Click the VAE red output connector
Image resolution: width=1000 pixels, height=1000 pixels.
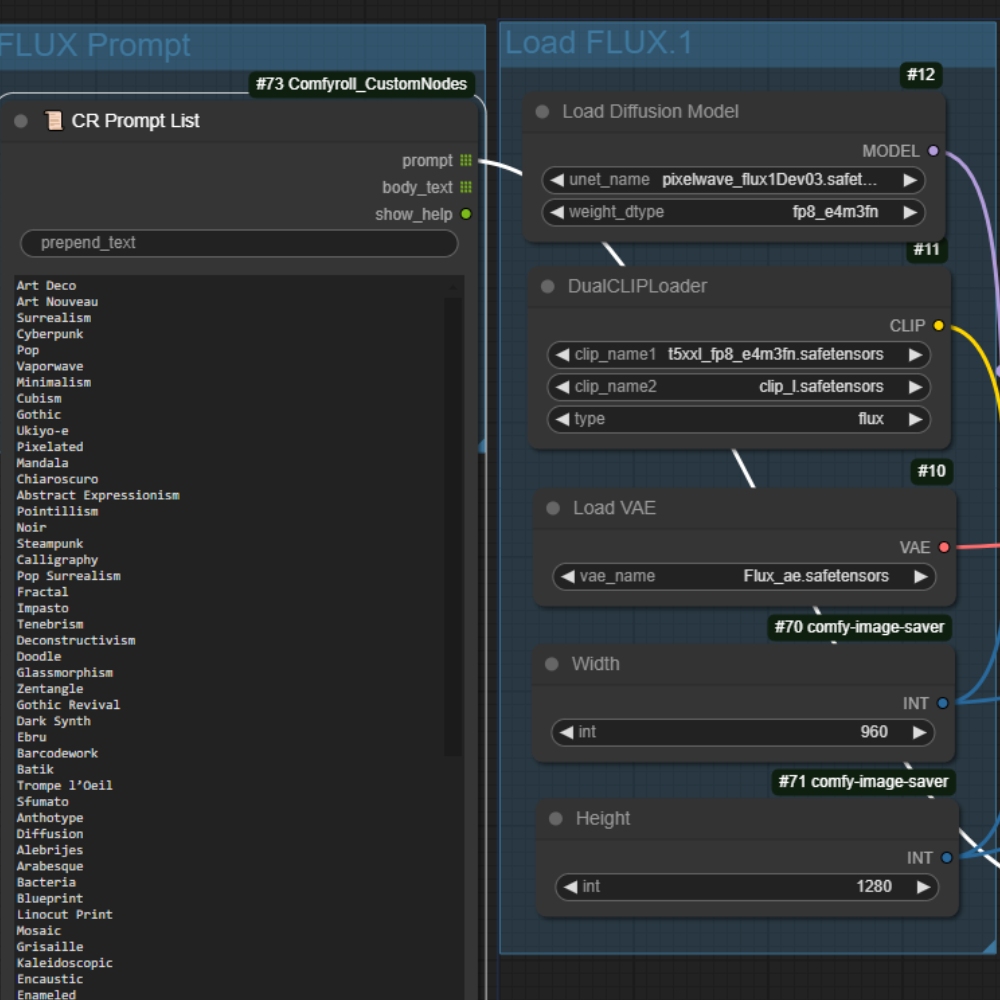pyautogui.click(x=944, y=547)
